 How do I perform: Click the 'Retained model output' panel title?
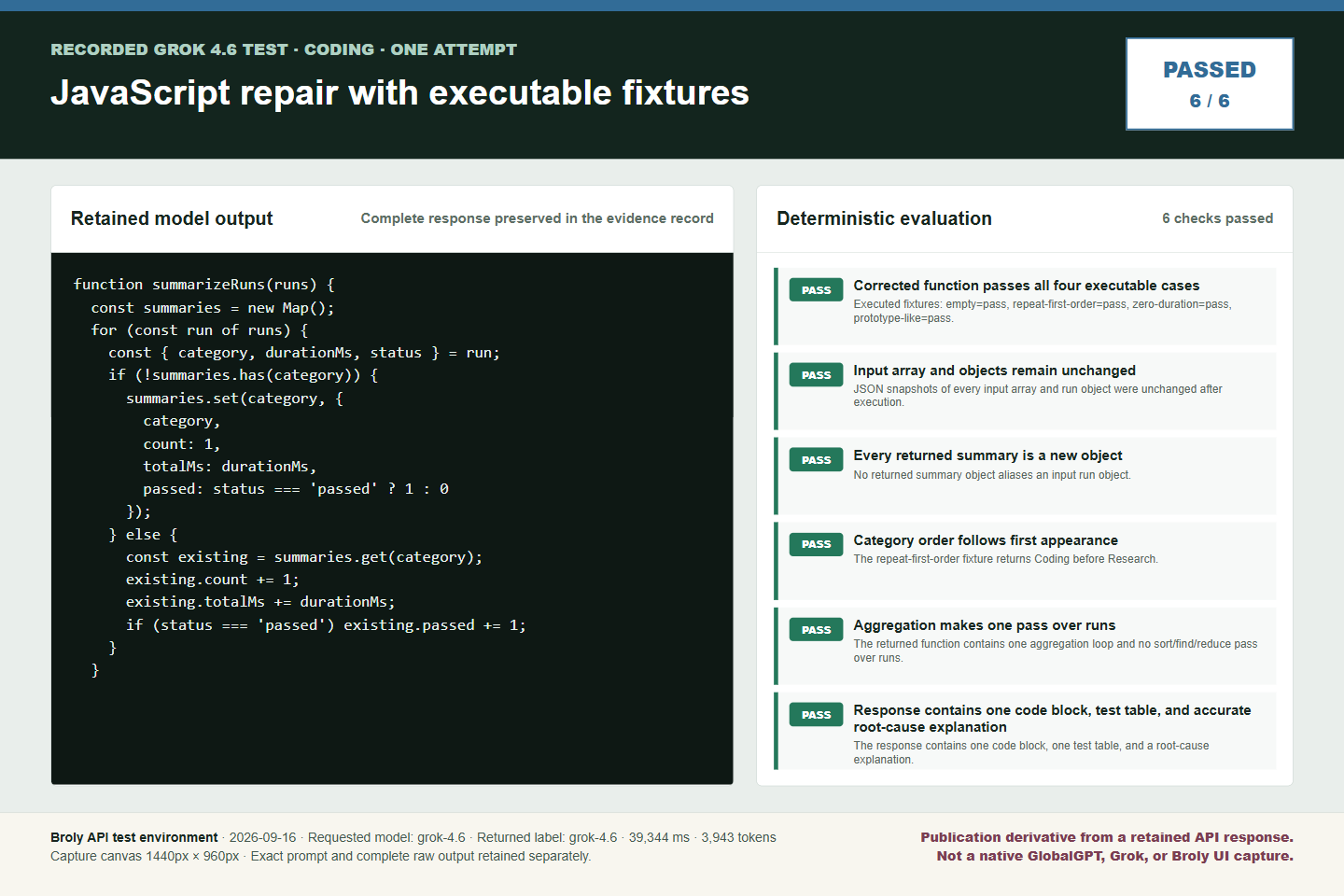click(x=172, y=218)
